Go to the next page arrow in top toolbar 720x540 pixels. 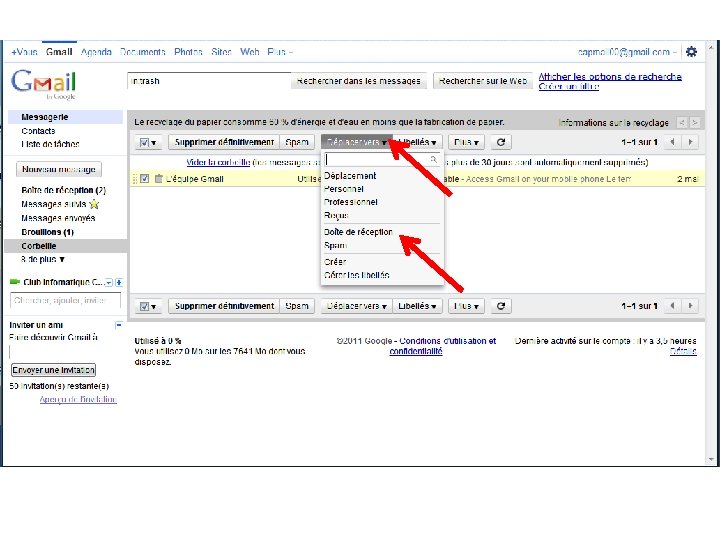690,142
